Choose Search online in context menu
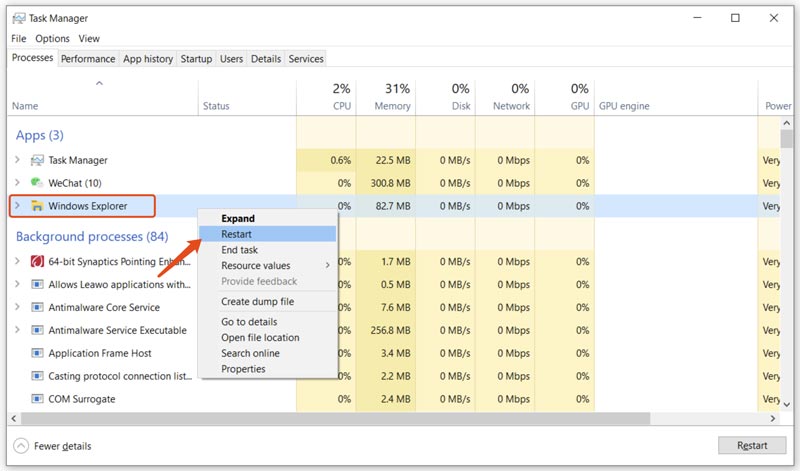This screenshot has width=800, height=471. [x=268, y=353]
